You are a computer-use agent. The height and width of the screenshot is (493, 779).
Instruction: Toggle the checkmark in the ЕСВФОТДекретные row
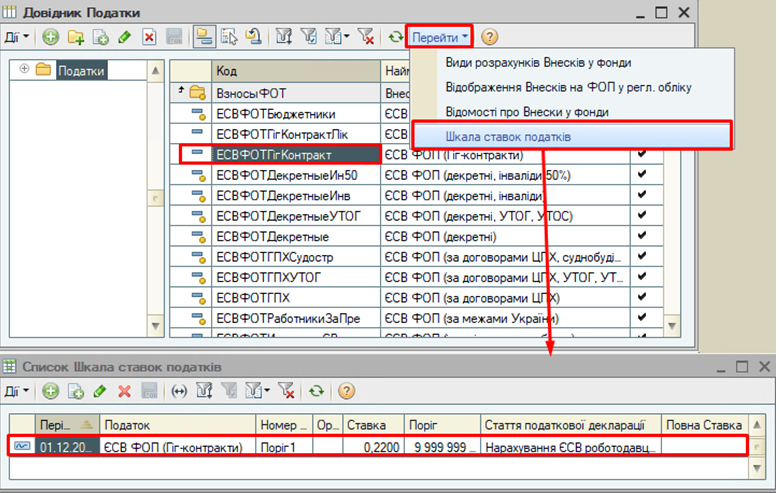coord(642,236)
